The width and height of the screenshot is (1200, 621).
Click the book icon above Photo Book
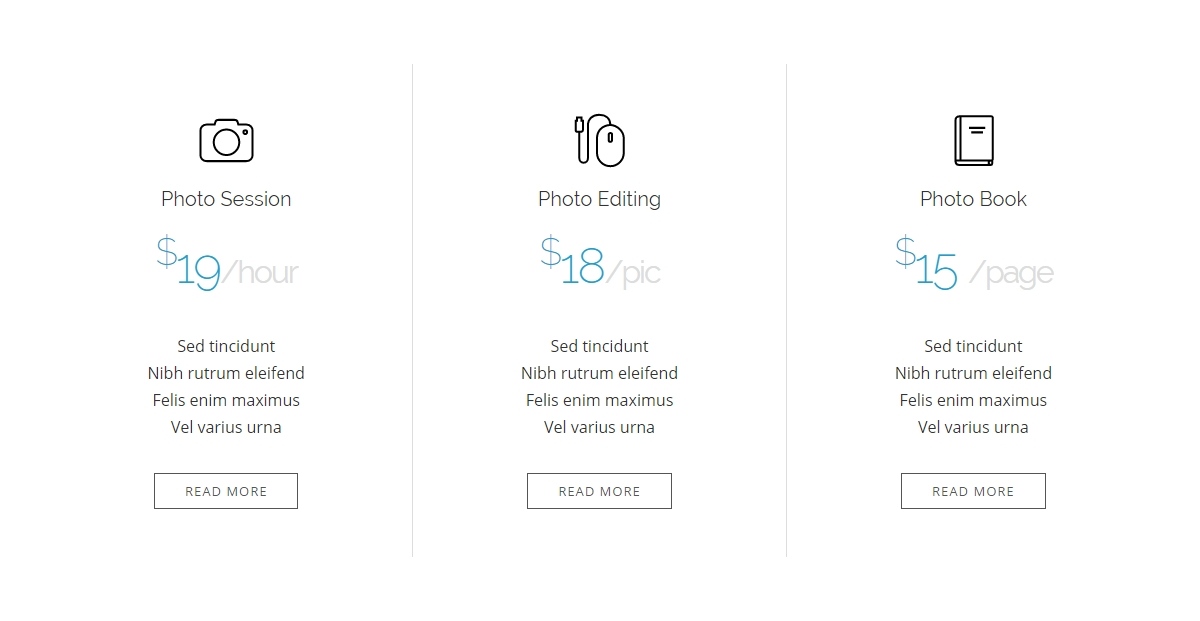tap(973, 140)
